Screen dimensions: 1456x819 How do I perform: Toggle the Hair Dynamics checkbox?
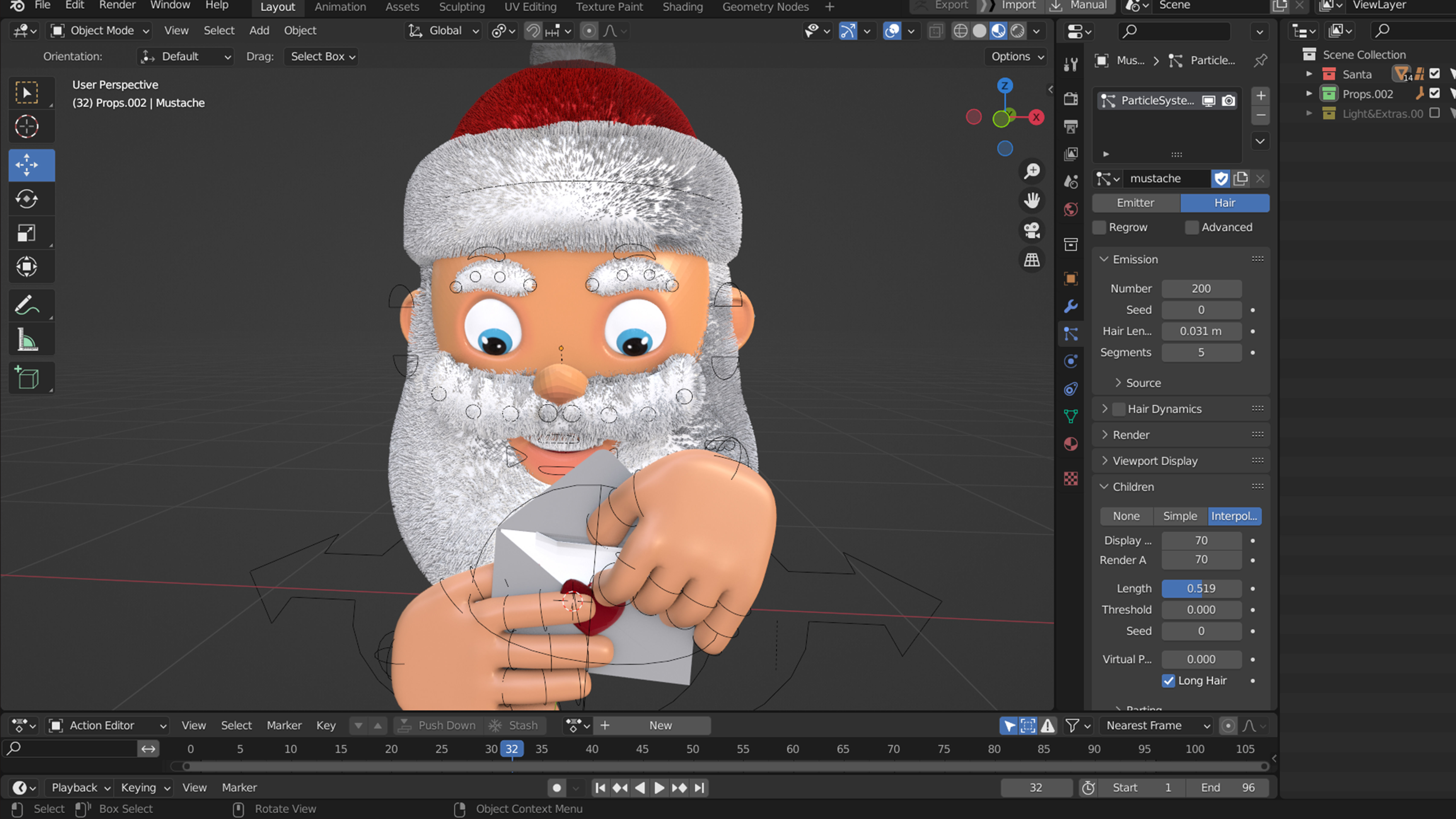point(1119,409)
